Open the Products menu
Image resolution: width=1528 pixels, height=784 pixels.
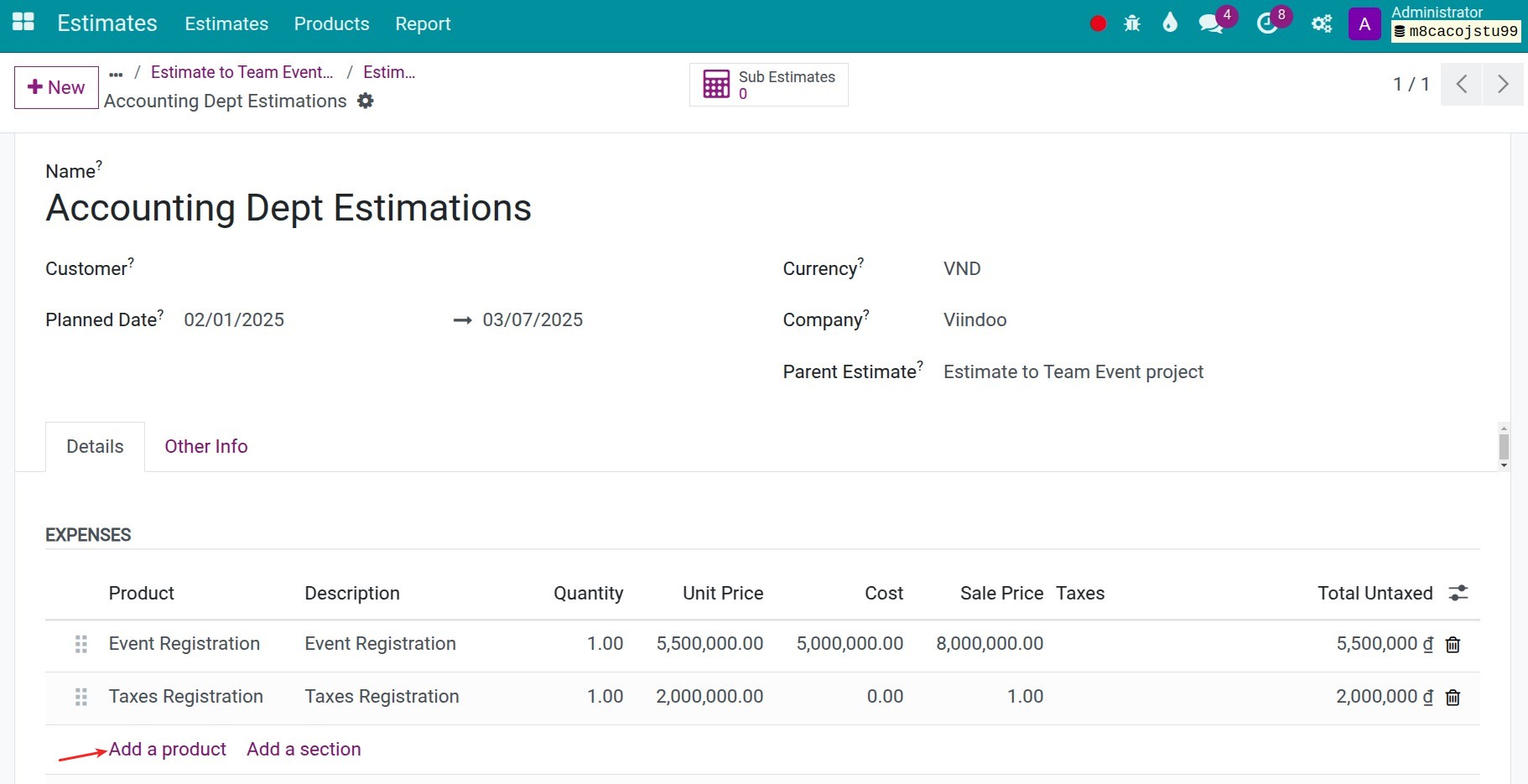pyautogui.click(x=331, y=23)
